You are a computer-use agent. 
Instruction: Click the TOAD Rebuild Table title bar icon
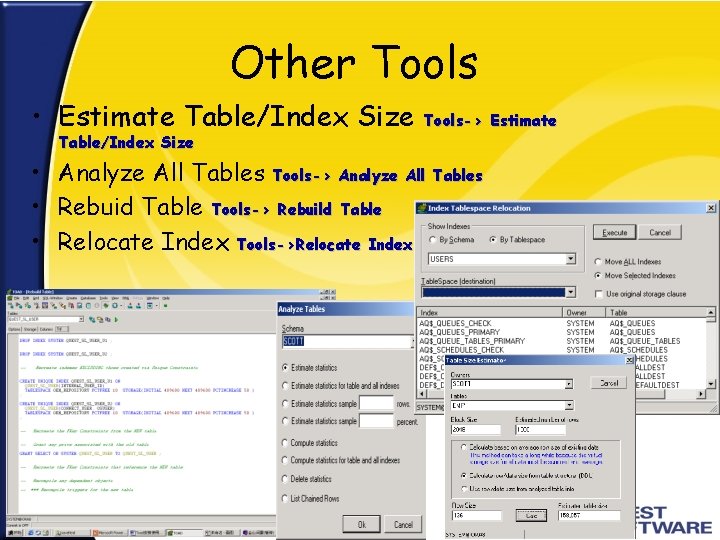click(x=9, y=292)
